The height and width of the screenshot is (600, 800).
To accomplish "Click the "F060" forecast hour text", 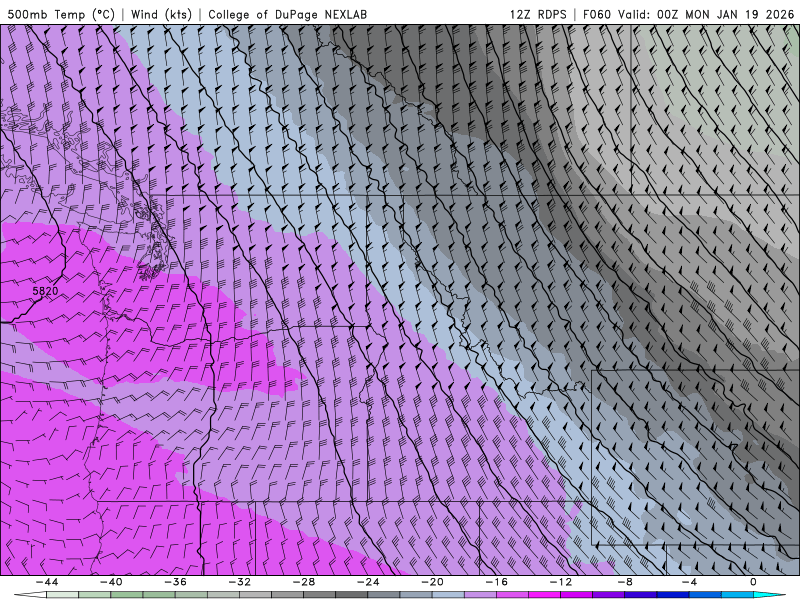I will pyautogui.click(x=596, y=14).
